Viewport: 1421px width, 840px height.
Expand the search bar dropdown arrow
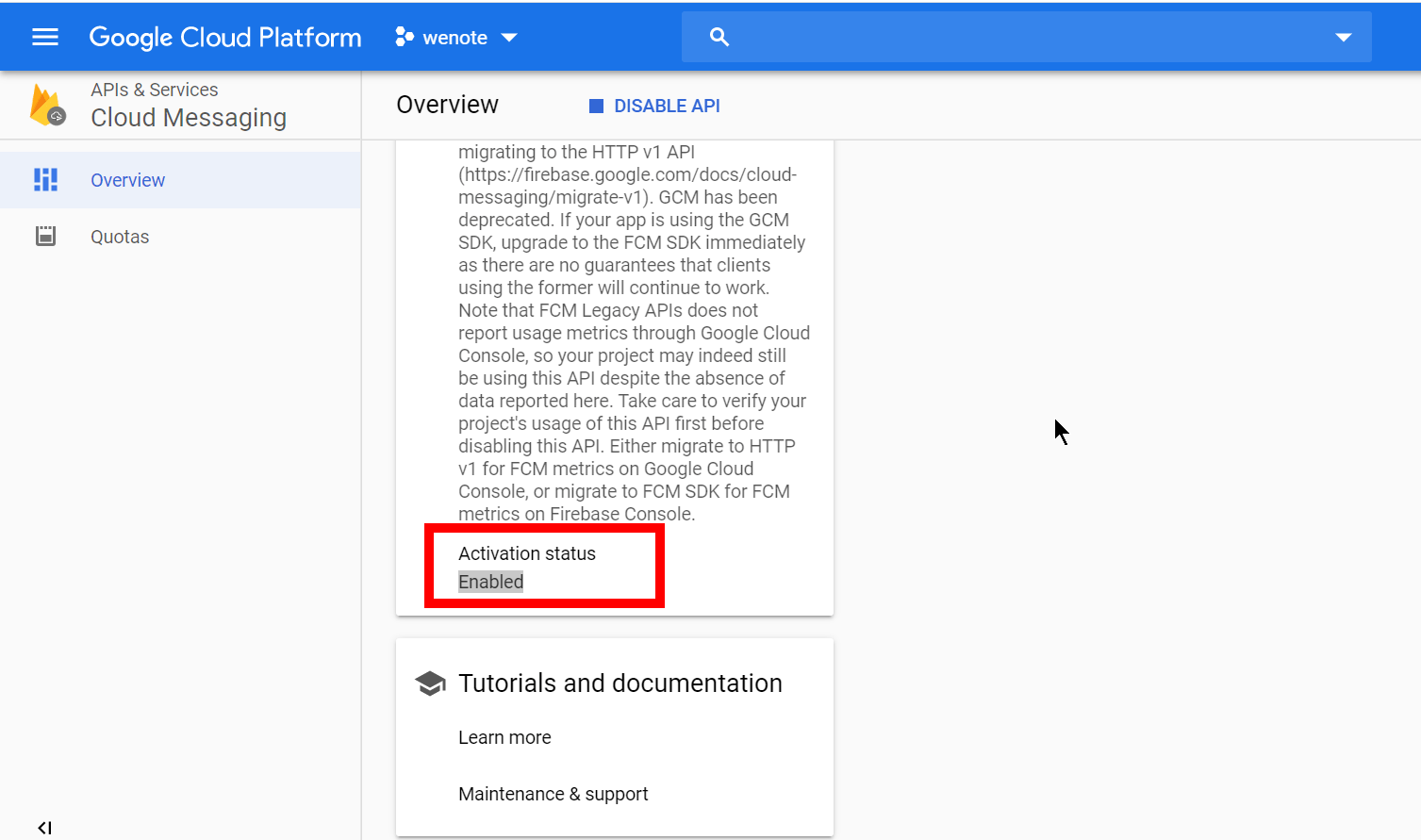1343,38
